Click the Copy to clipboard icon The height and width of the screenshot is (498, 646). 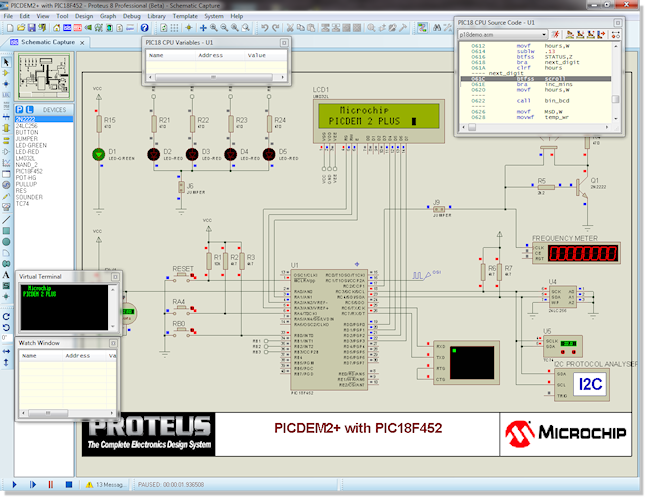[301, 28]
